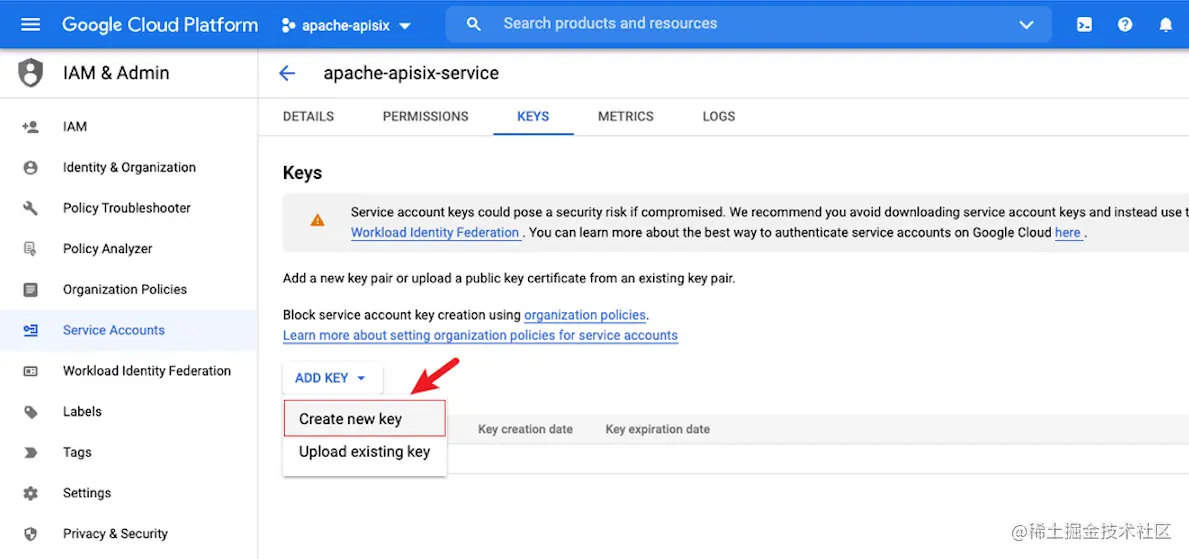This screenshot has height=559, width=1189.
Task: Click the Service Accounts key icon
Action: tap(30, 330)
